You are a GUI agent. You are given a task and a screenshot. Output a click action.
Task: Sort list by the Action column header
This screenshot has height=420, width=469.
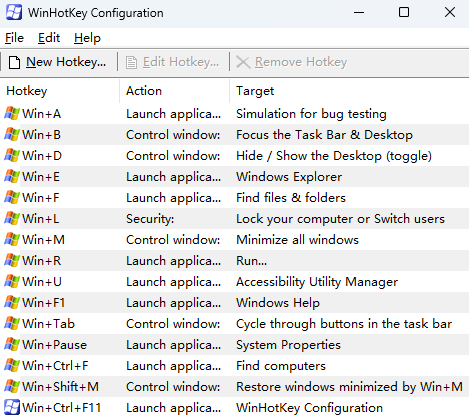(174, 91)
